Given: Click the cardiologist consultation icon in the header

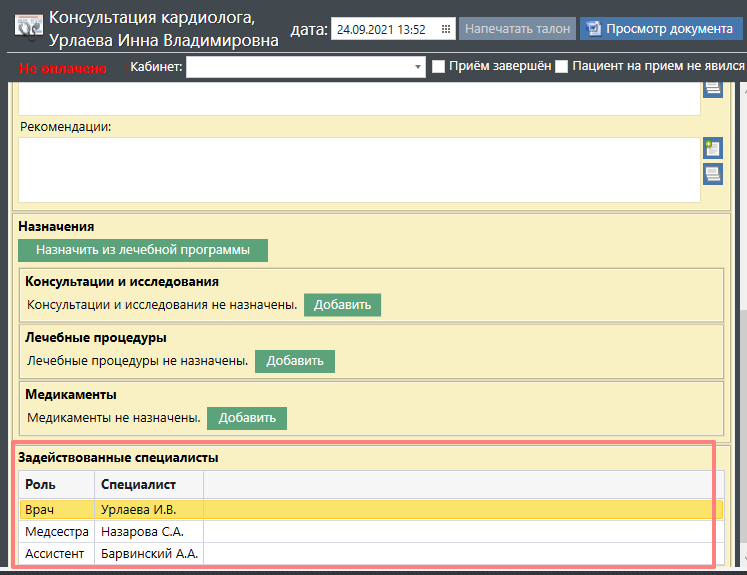Looking at the screenshot, I should [x=28, y=28].
